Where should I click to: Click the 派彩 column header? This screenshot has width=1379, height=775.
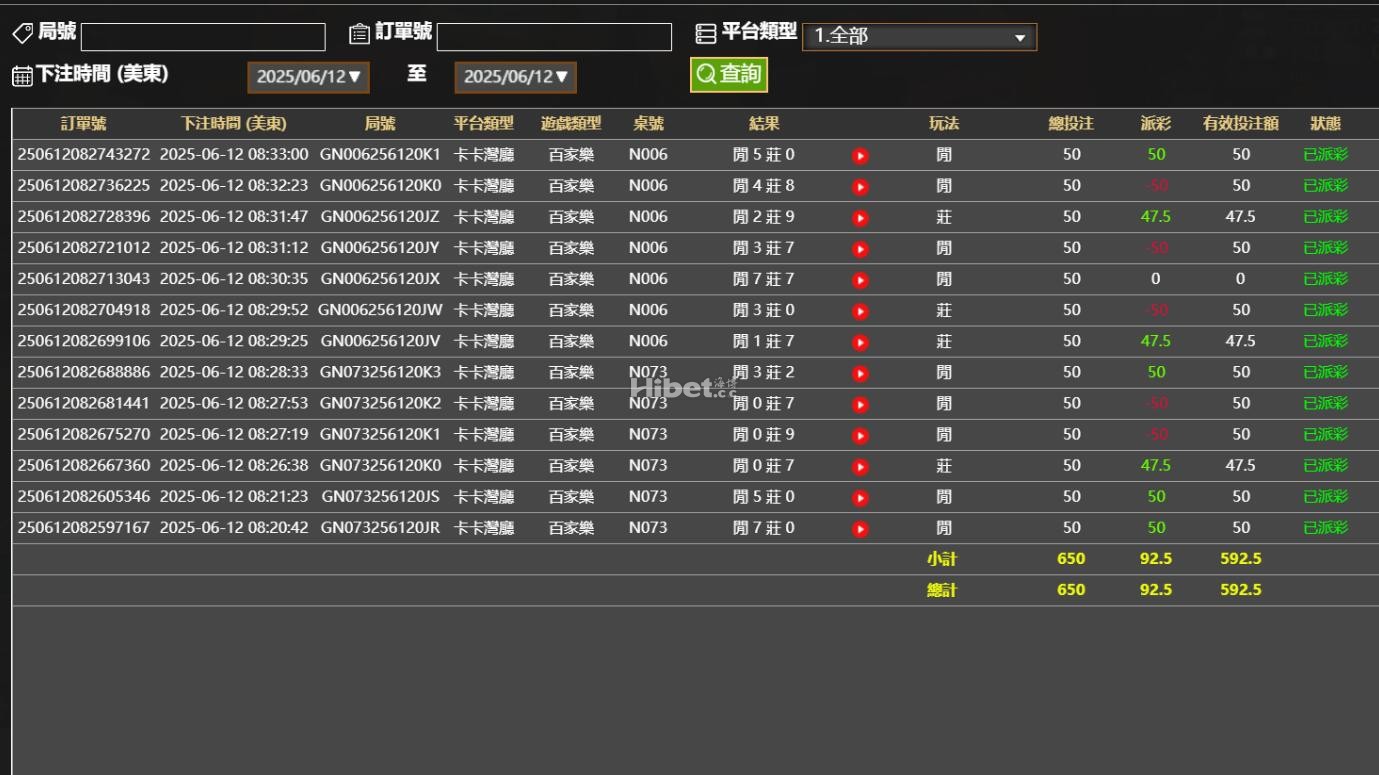[1155, 124]
